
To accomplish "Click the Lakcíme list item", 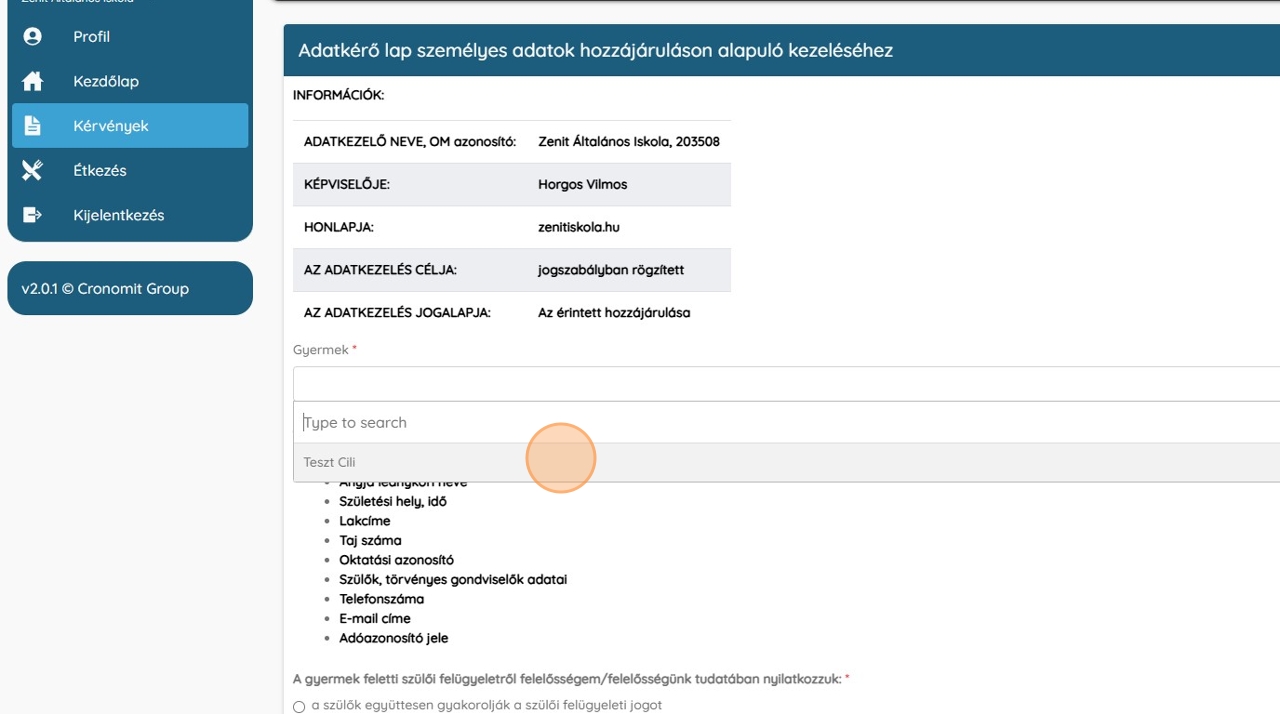I will [x=365, y=521].
